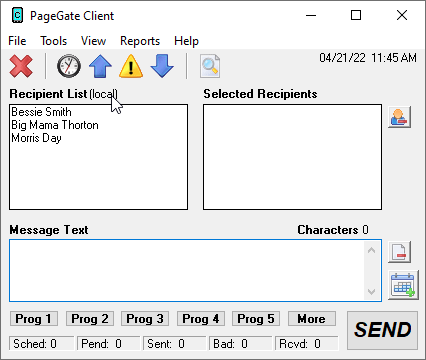Click the red X clear icon in toolbar
This screenshot has width=426, height=360.
pyautogui.click(x=21, y=66)
